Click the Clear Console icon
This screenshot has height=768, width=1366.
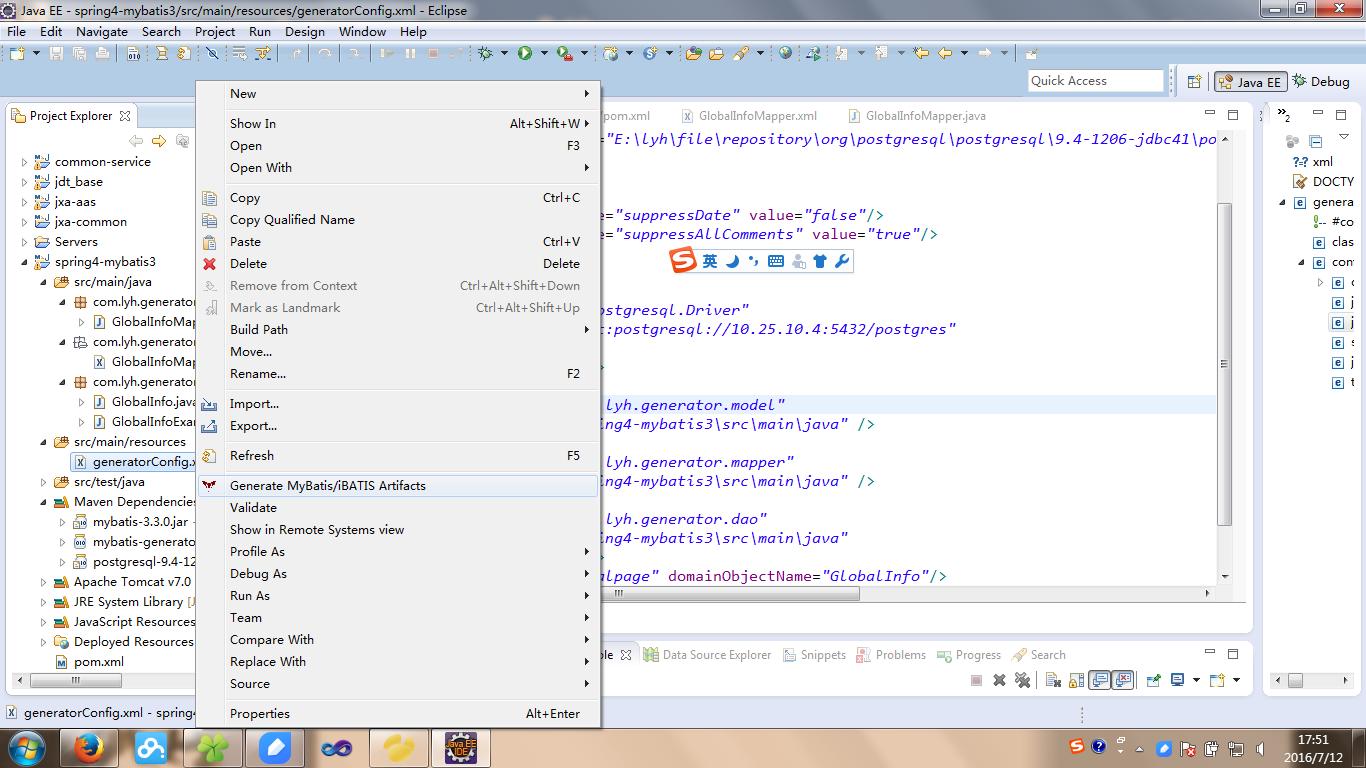pos(1053,680)
